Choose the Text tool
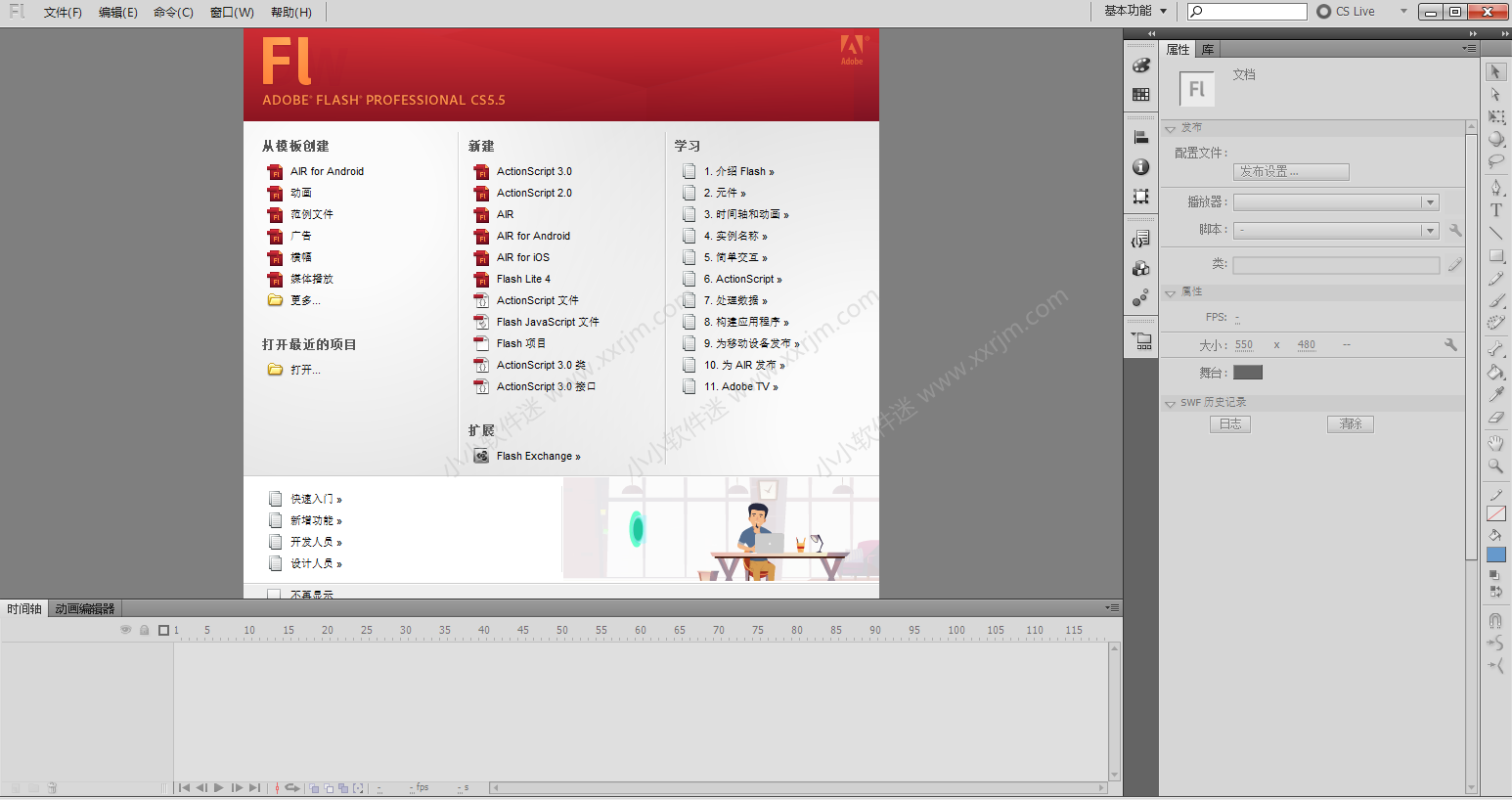The width and height of the screenshot is (1512, 800). click(1495, 209)
